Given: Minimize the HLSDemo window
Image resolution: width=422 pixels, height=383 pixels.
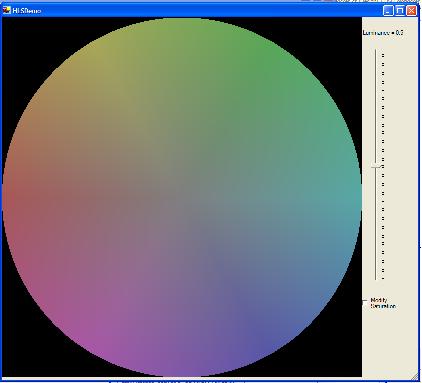Looking at the screenshot, I should [x=388, y=11].
